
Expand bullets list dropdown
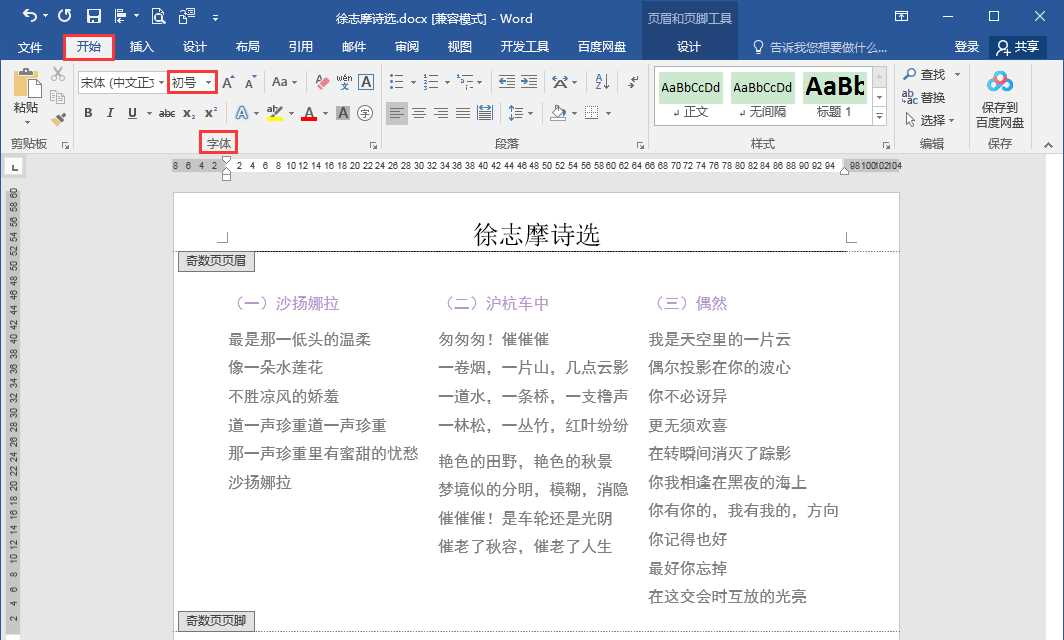pyautogui.click(x=413, y=82)
